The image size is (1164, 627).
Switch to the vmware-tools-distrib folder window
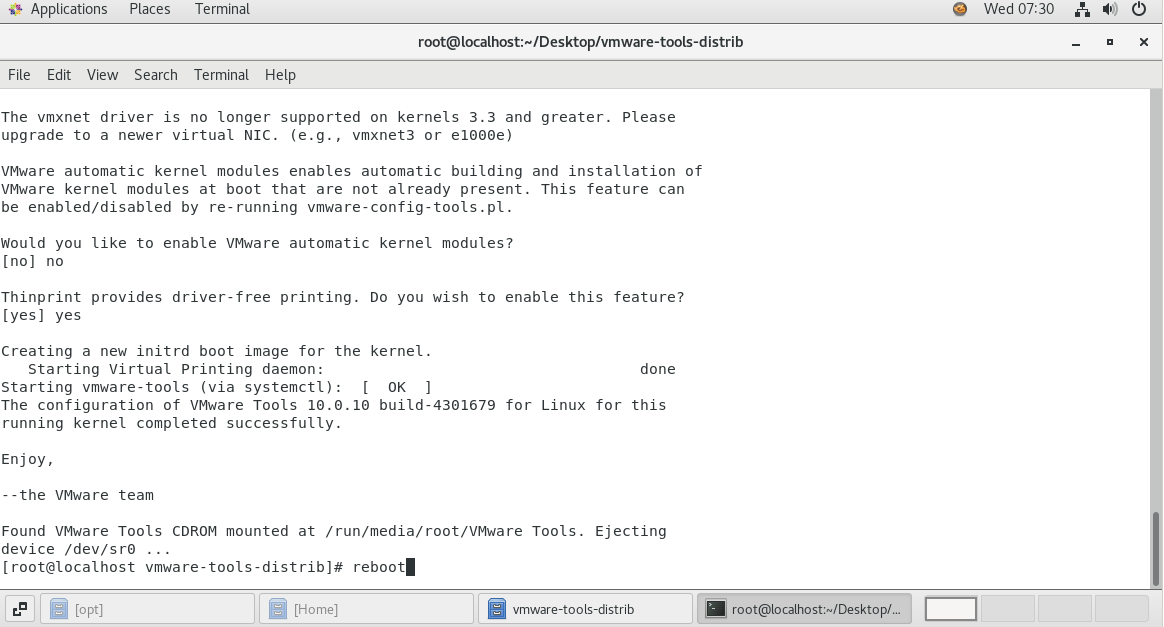pos(585,609)
